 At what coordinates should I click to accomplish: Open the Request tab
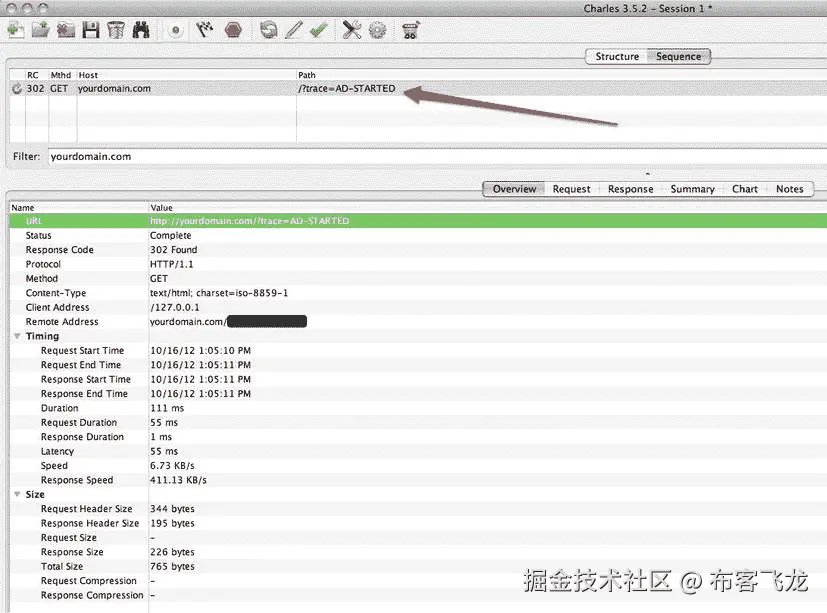(571, 189)
